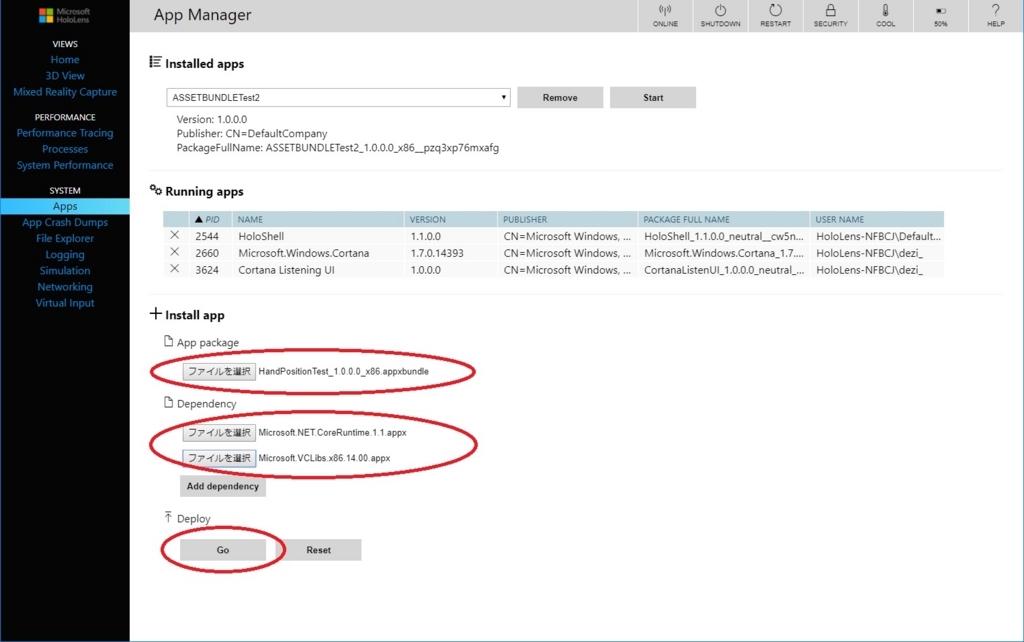Image resolution: width=1024 pixels, height=642 pixels.
Task: Choose file for Microsoft.VCLibs dependency
Action: coord(219,458)
